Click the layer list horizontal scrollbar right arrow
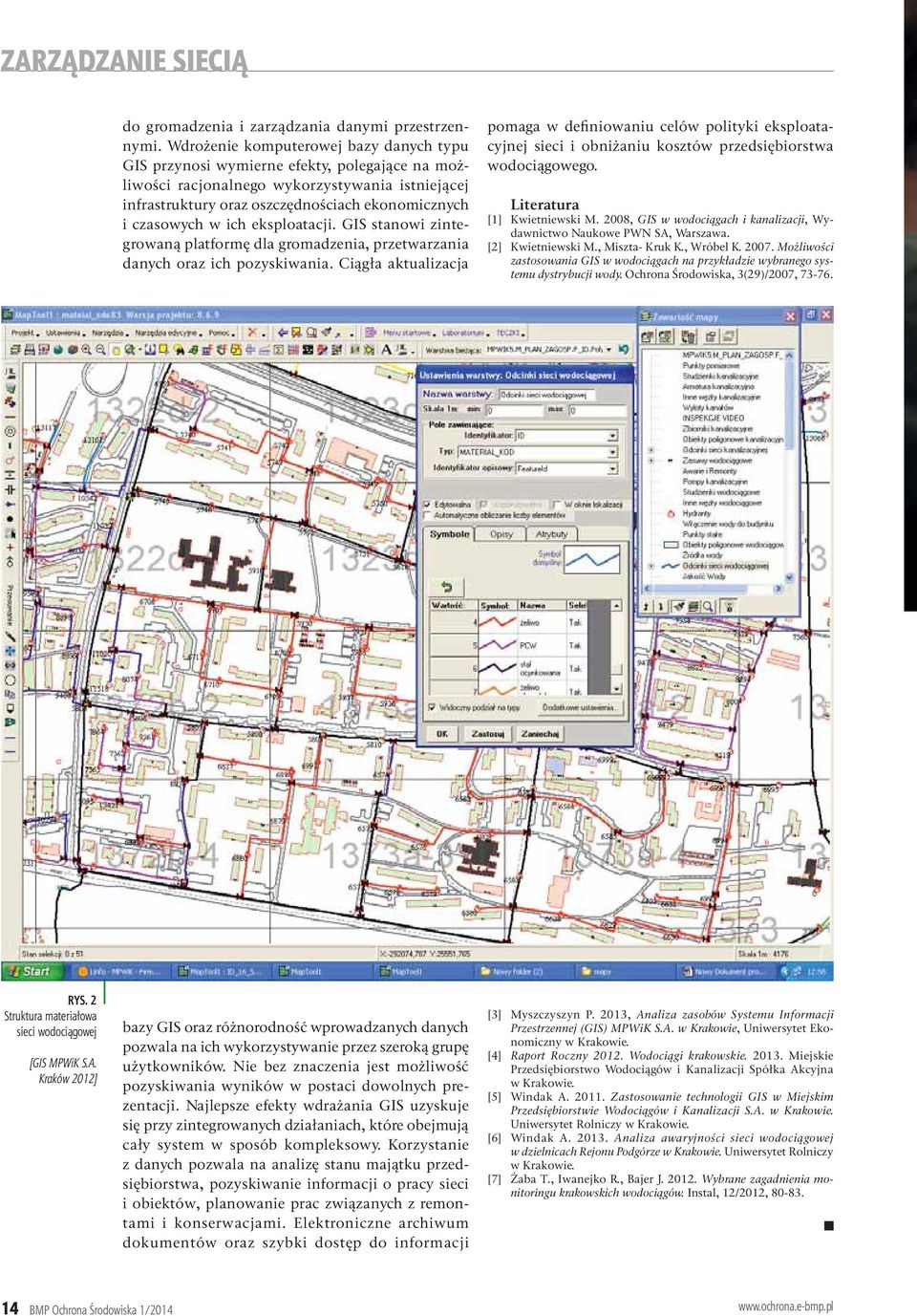 (x=778, y=588)
